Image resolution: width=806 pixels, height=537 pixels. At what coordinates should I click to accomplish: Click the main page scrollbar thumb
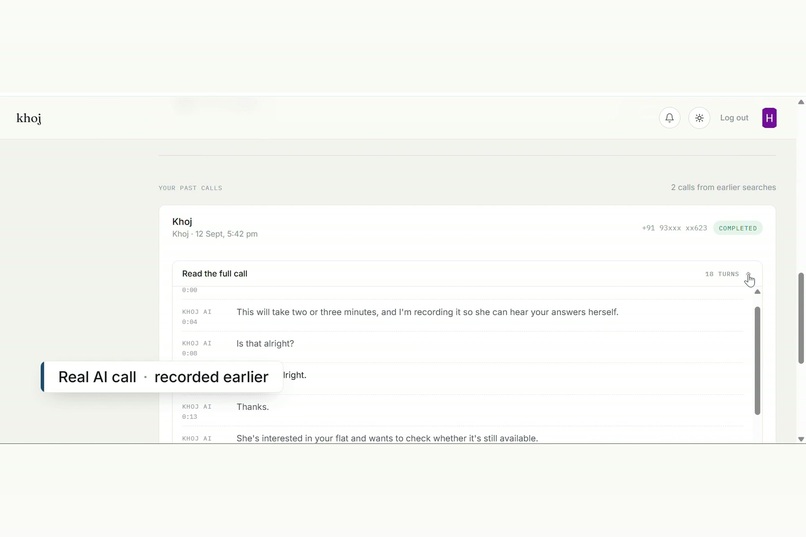click(801, 319)
